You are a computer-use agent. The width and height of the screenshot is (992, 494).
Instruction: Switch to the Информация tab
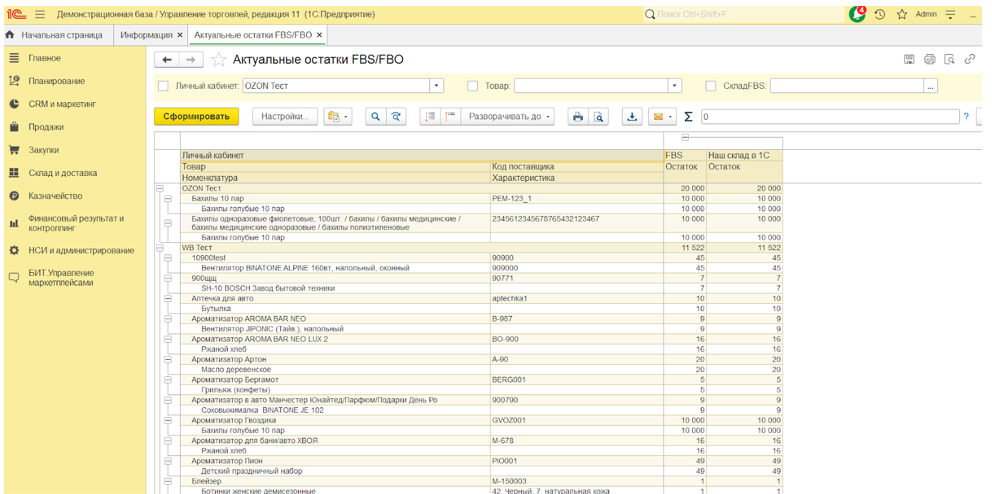[146, 35]
